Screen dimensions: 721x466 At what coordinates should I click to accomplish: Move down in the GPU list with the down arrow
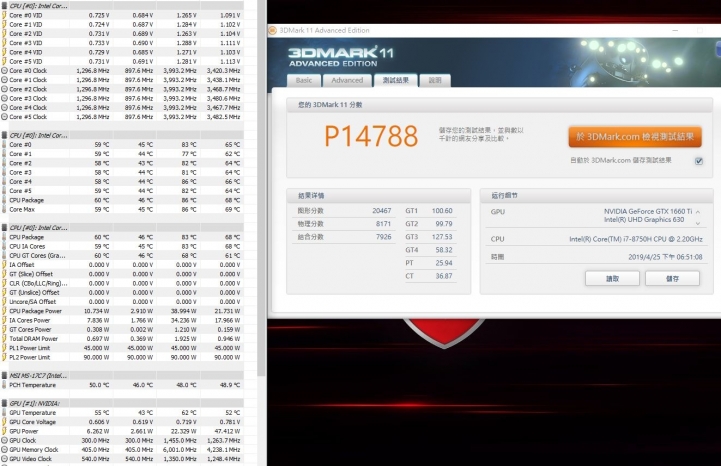pyautogui.click(x=698, y=223)
